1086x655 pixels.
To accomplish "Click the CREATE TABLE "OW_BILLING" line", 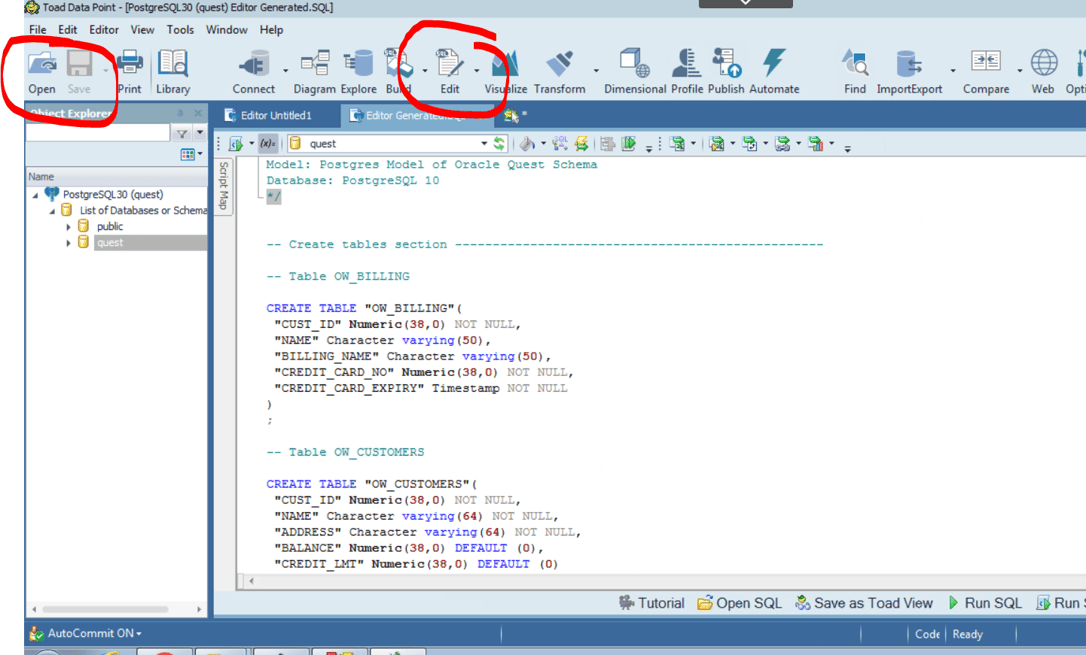I will pyautogui.click(x=364, y=308).
